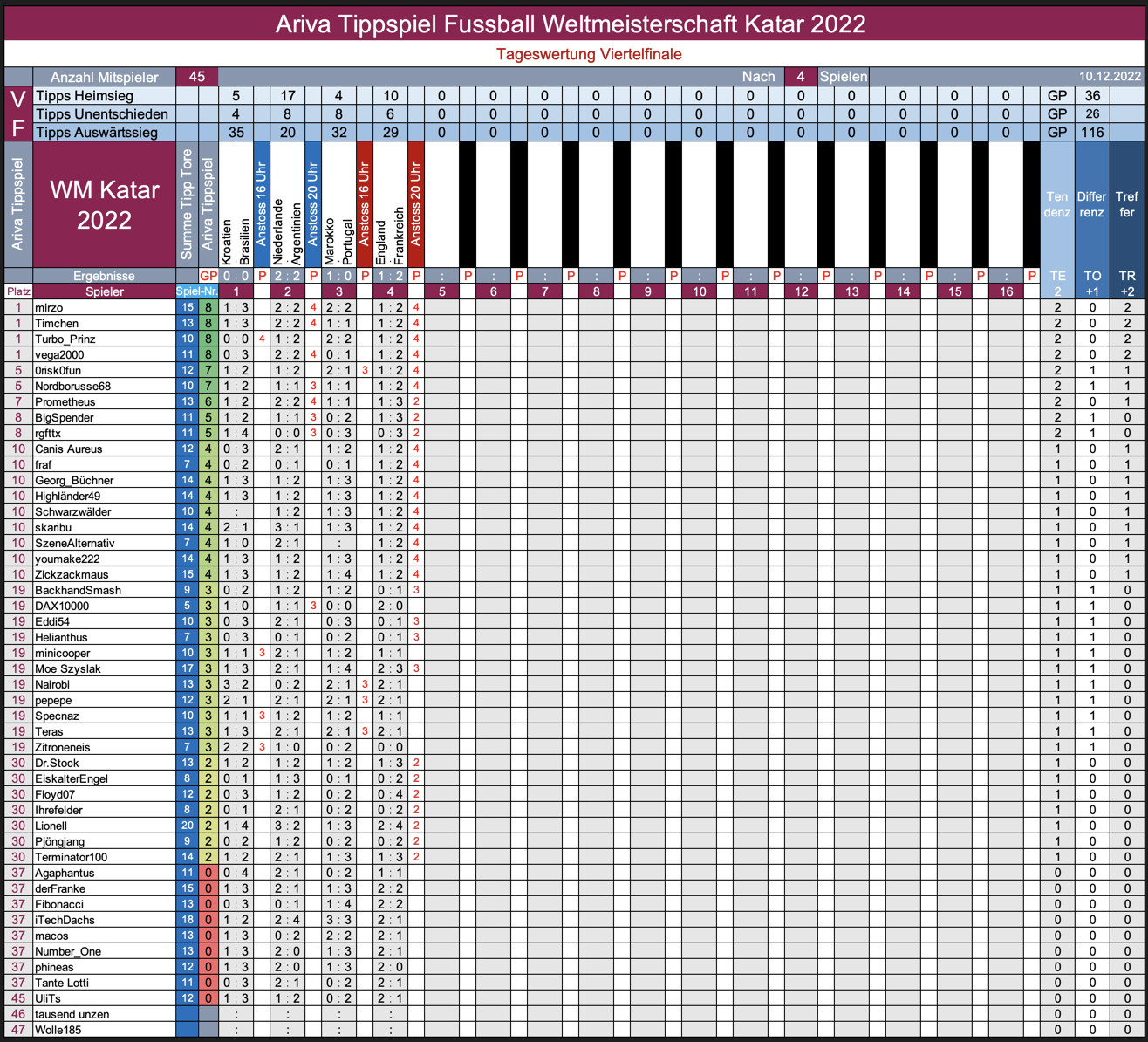Select player name 'mirzo'
The height and width of the screenshot is (1042, 1148).
(49, 307)
